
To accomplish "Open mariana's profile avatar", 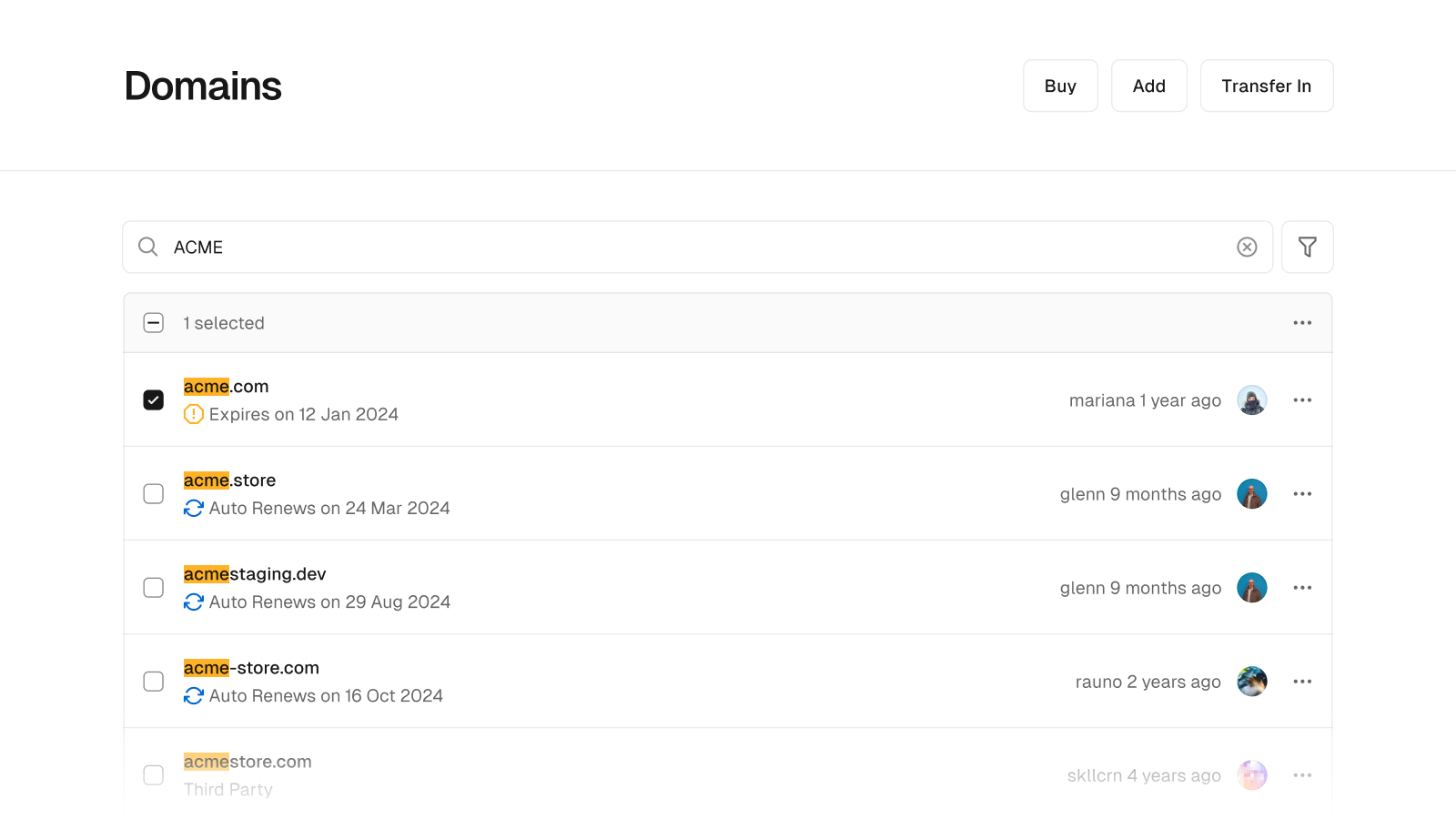I will [1252, 399].
